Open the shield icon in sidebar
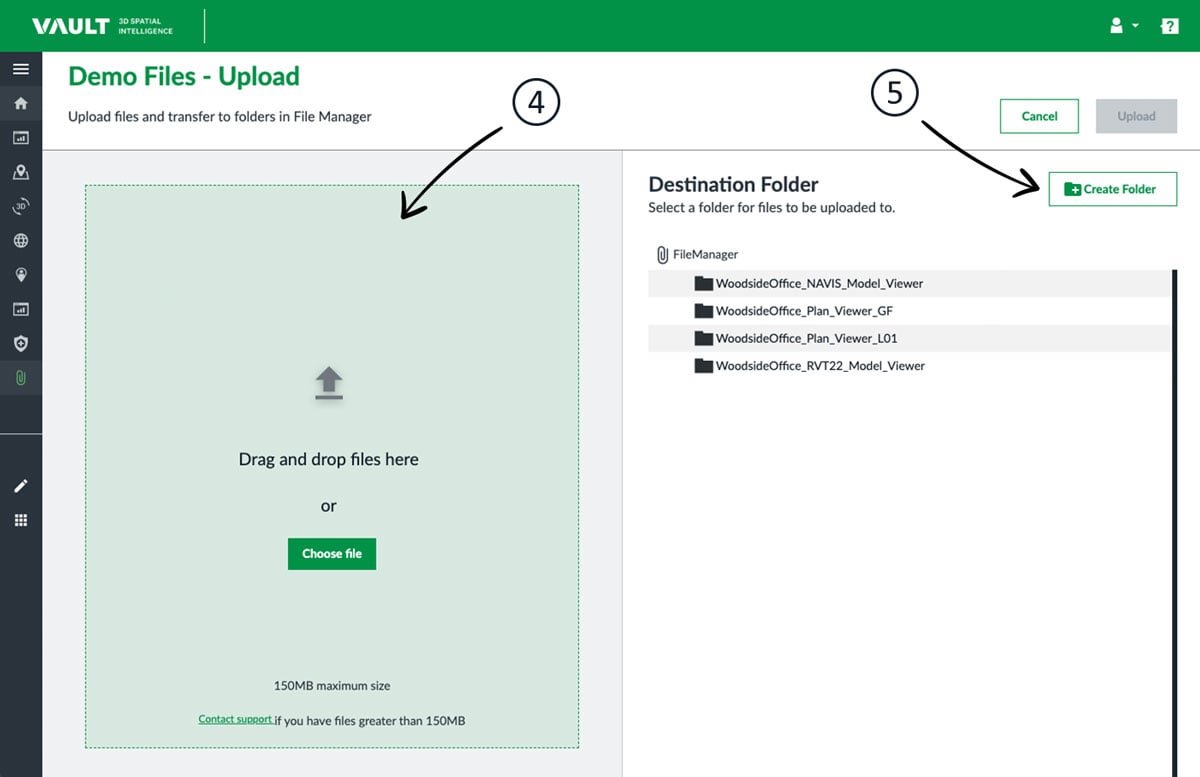The width and height of the screenshot is (1200, 777). pyautogui.click(x=20, y=343)
